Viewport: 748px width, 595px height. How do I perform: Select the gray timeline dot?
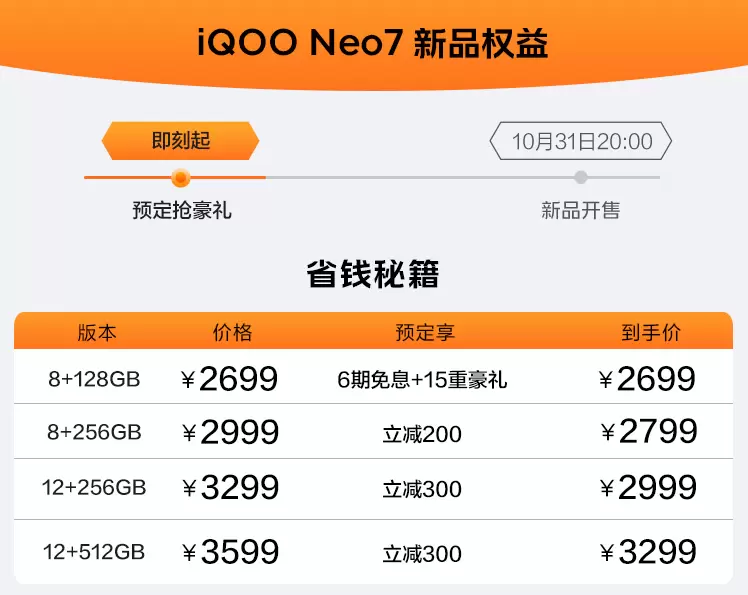coord(581,178)
